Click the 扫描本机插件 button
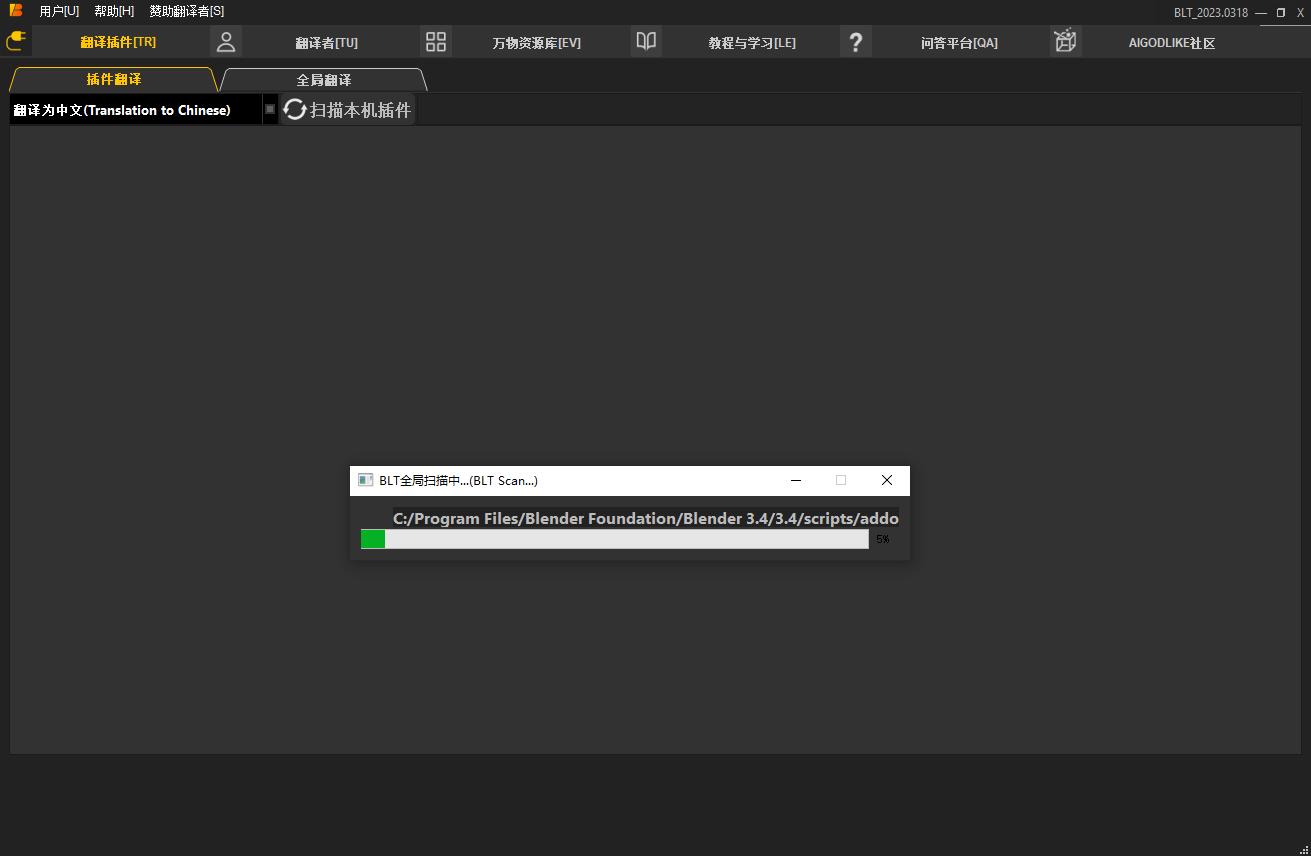The image size is (1311, 856). tap(348, 110)
